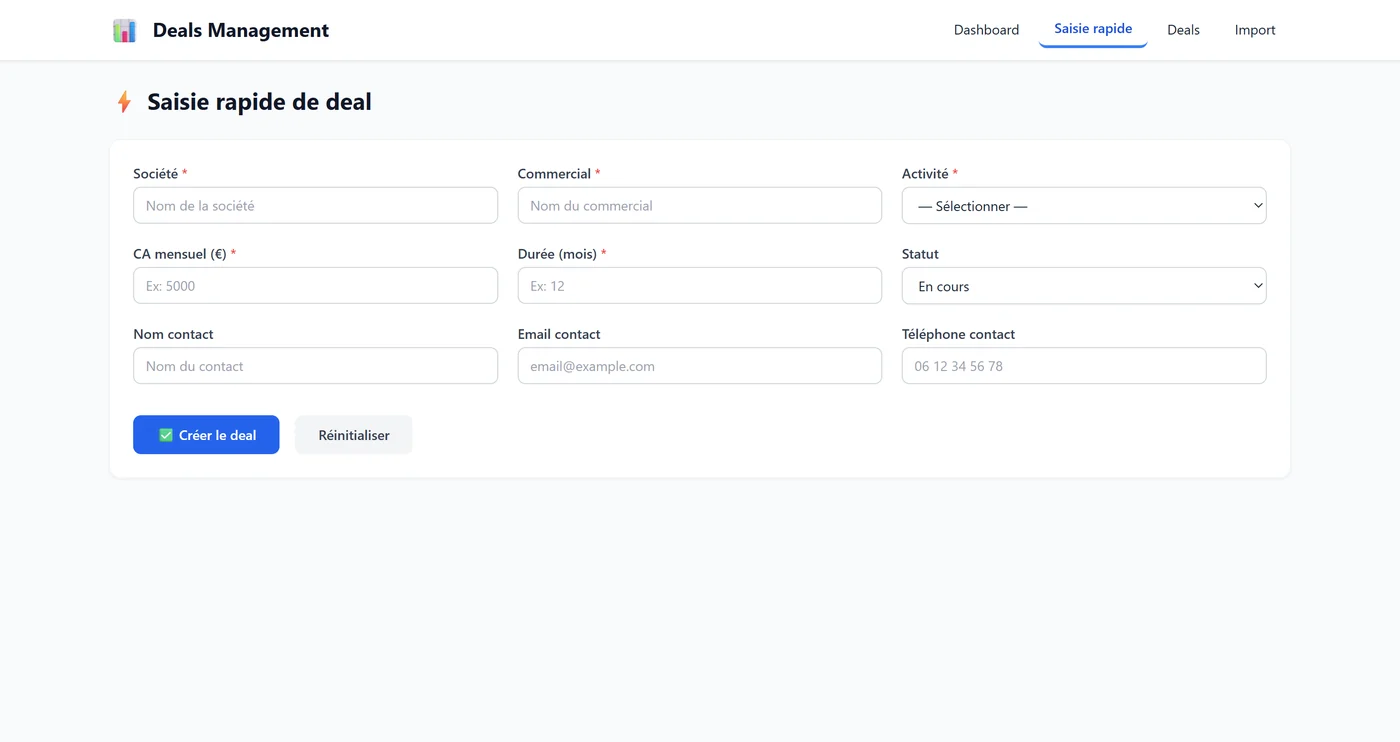Submit with the Créer le deal button

point(206,435)
